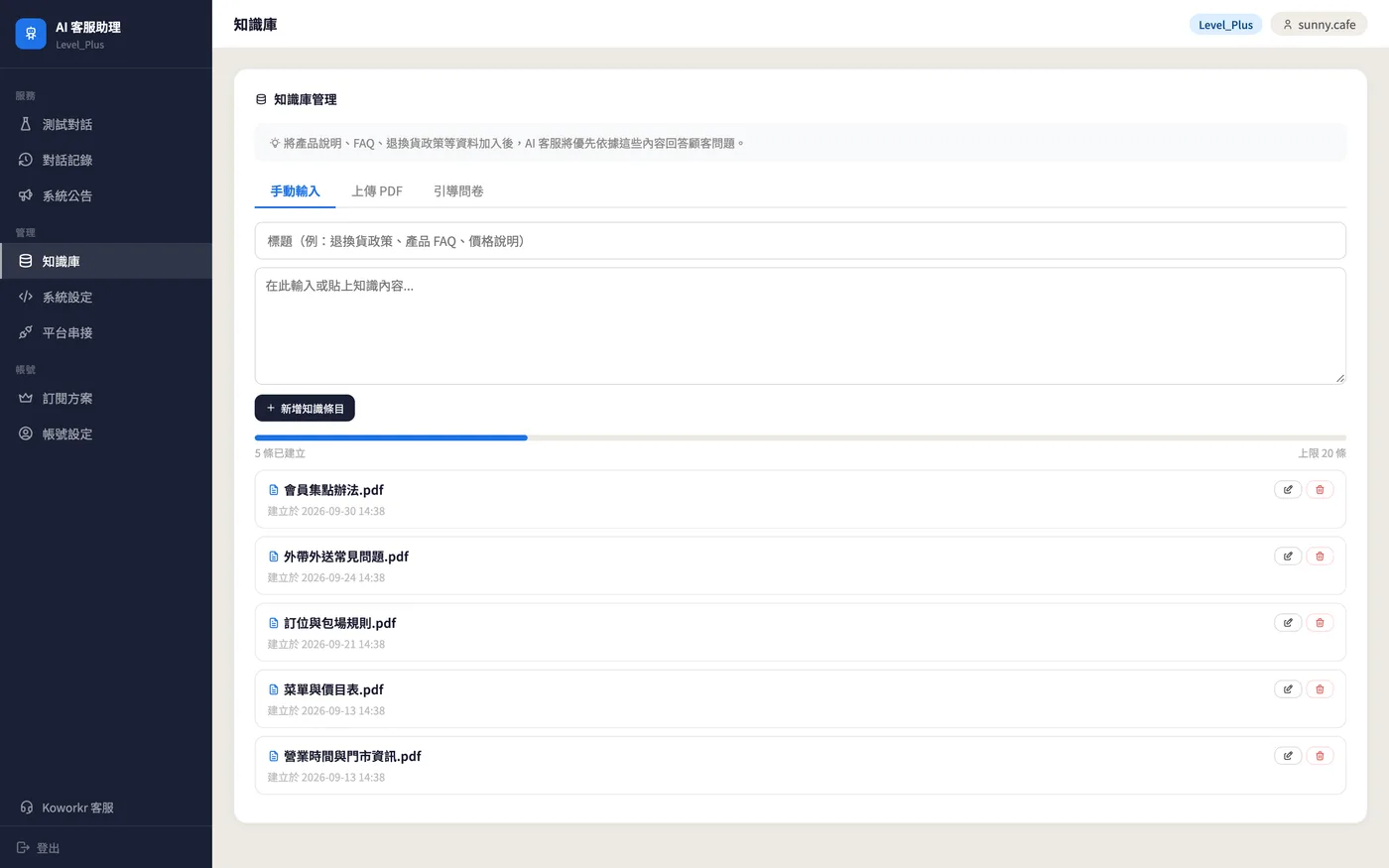This screenshot has width=1389, height=868.
Task: Switch to the 手動輸入 tab
Action: click(295, 191)
